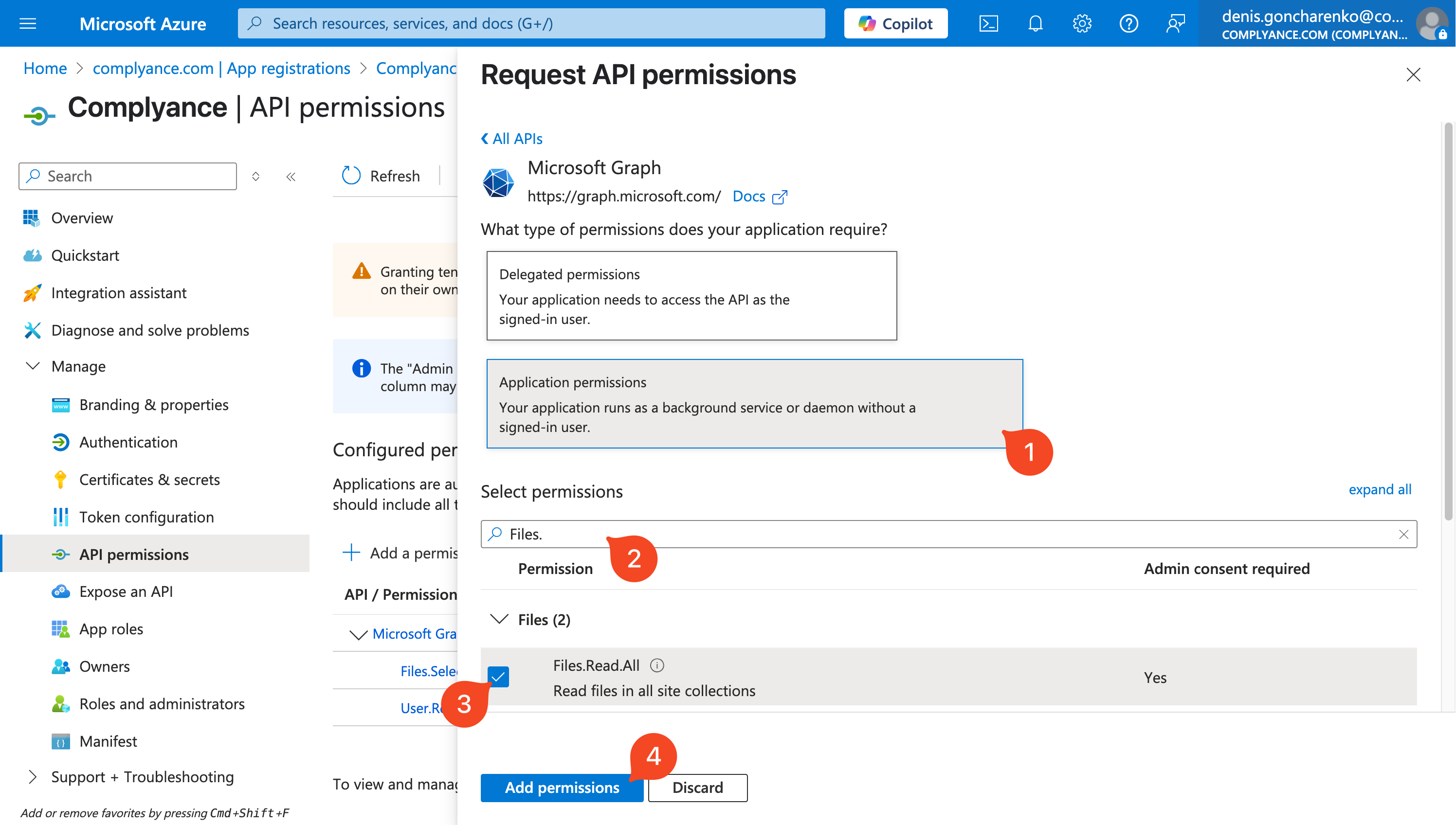This screenshot has width=1456, height=825.
Task: Click the panel vertical scrollbar
Action: [x=1448, y=321]
